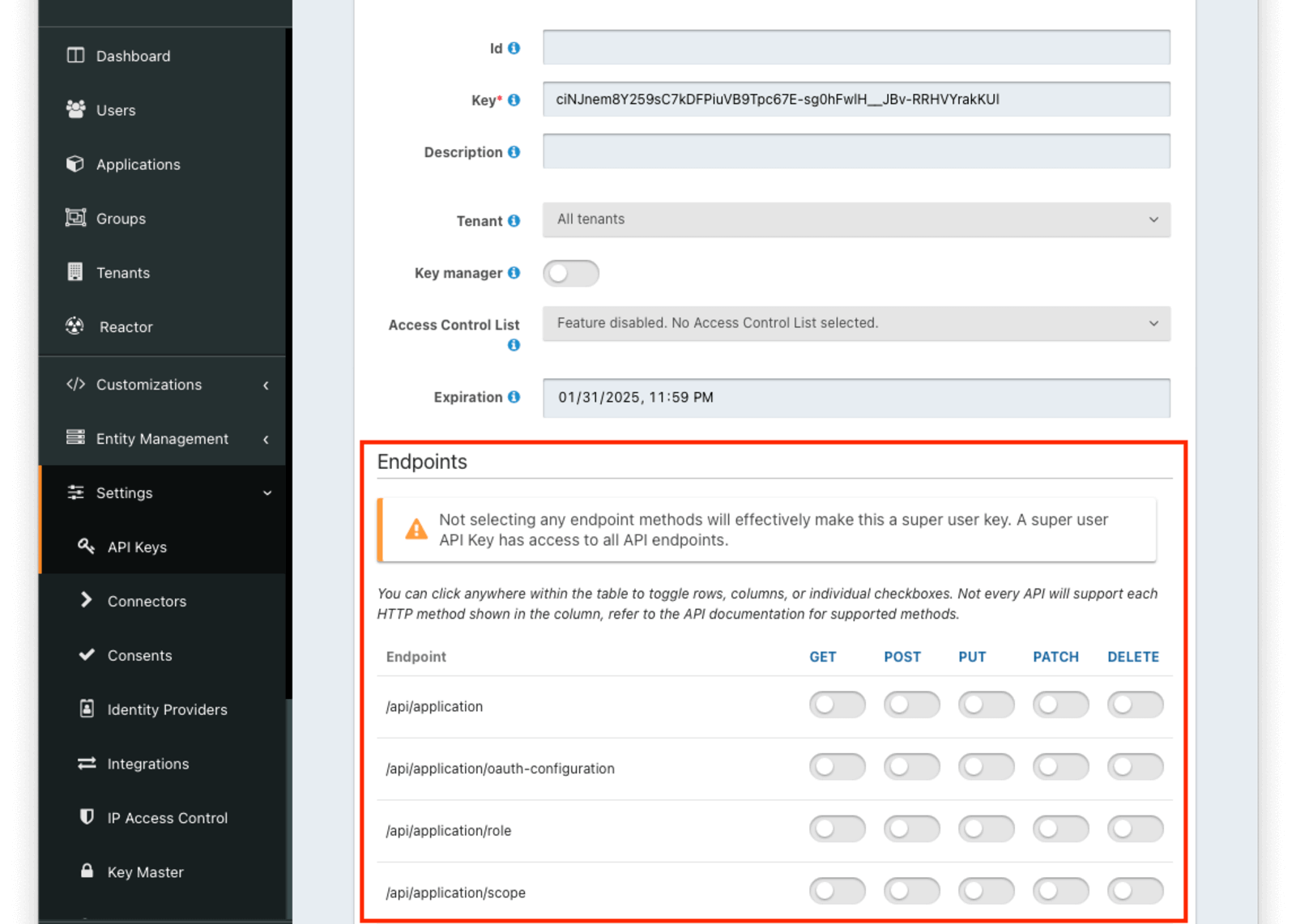Expand the Customizations menu

[x=149, y=384]
